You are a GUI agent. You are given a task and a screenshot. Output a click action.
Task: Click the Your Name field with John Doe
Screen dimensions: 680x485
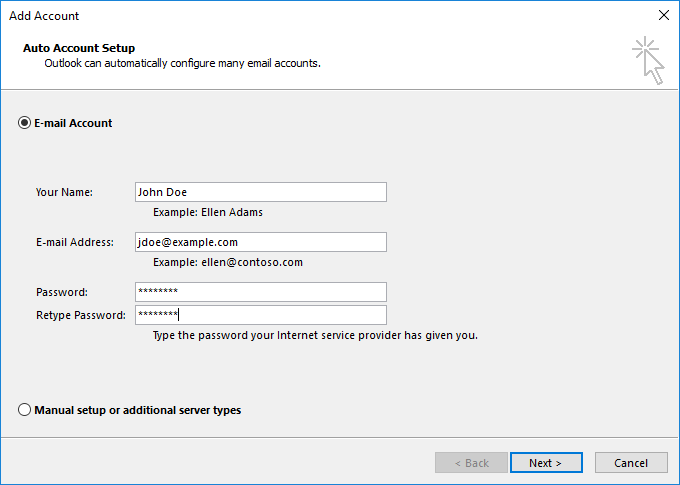coord(260,192)
